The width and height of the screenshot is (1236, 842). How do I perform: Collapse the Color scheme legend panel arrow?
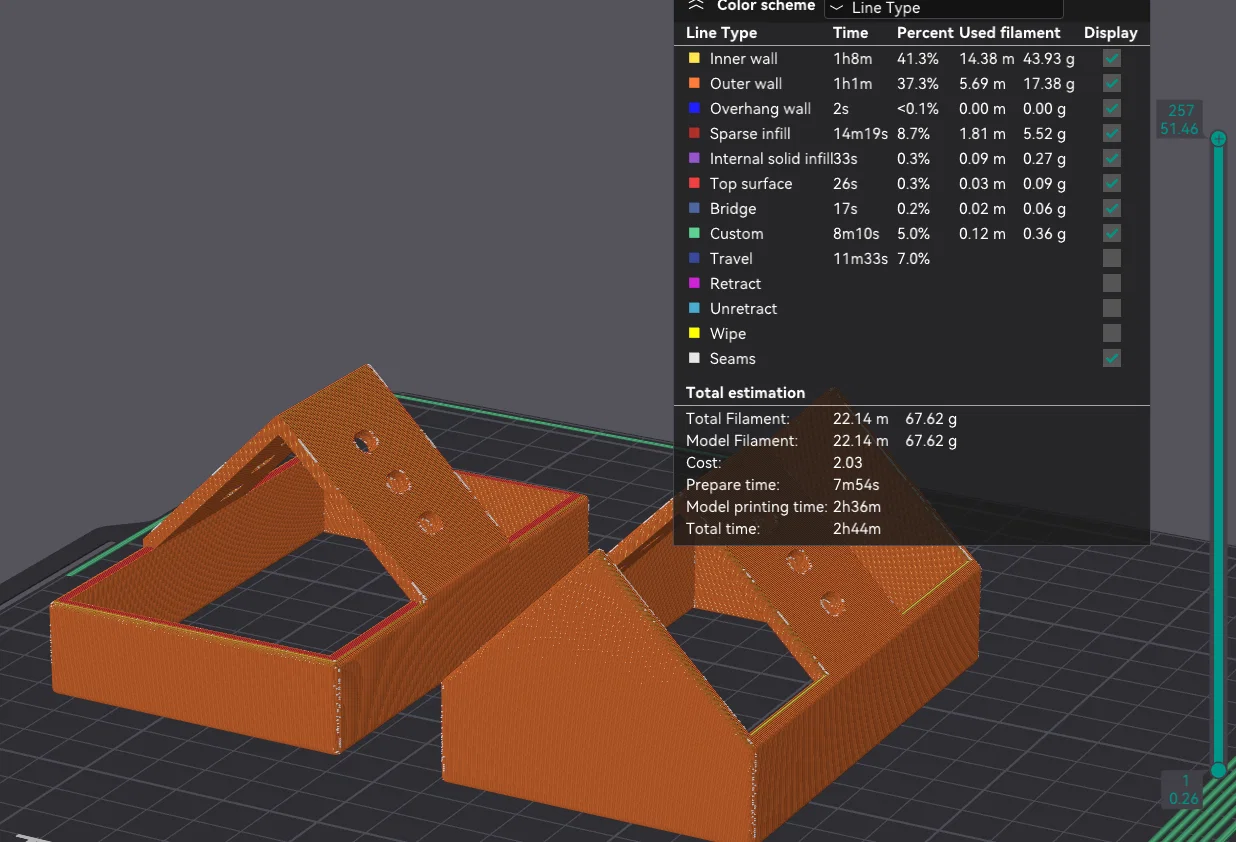coord(696,5)
